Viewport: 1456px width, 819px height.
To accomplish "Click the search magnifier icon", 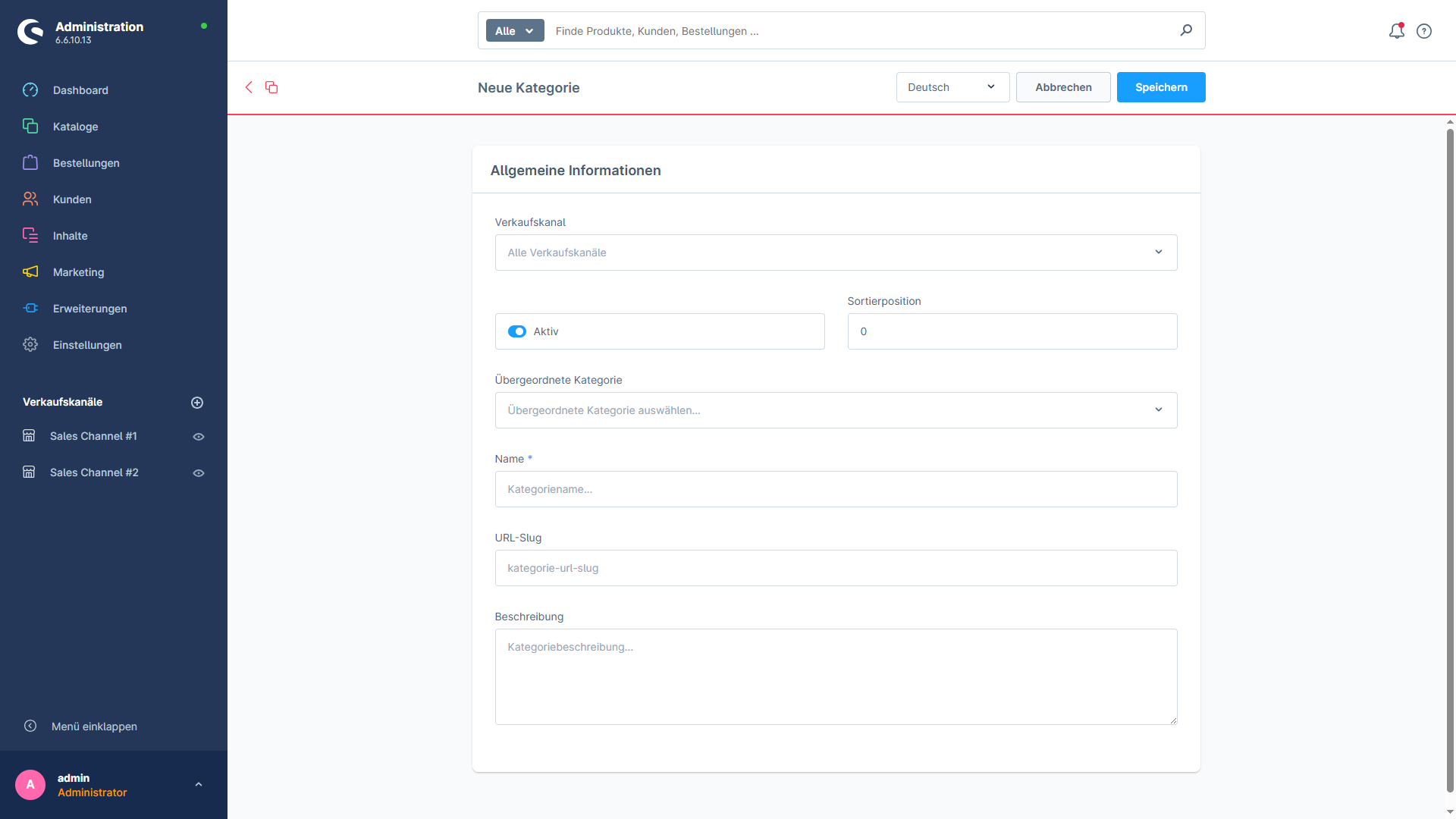I will tap(1186, 30).
